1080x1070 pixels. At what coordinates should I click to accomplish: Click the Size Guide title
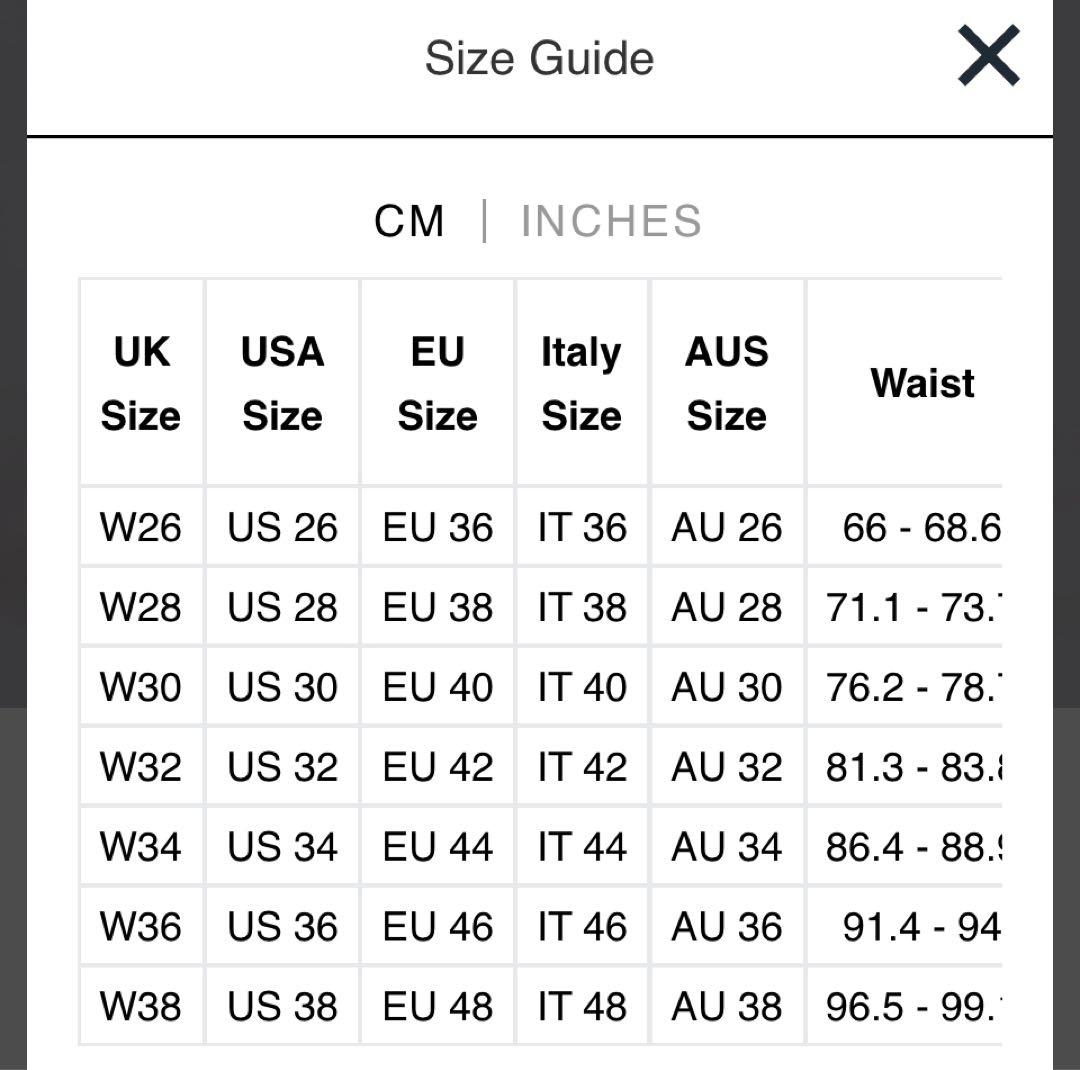point(539,58)
